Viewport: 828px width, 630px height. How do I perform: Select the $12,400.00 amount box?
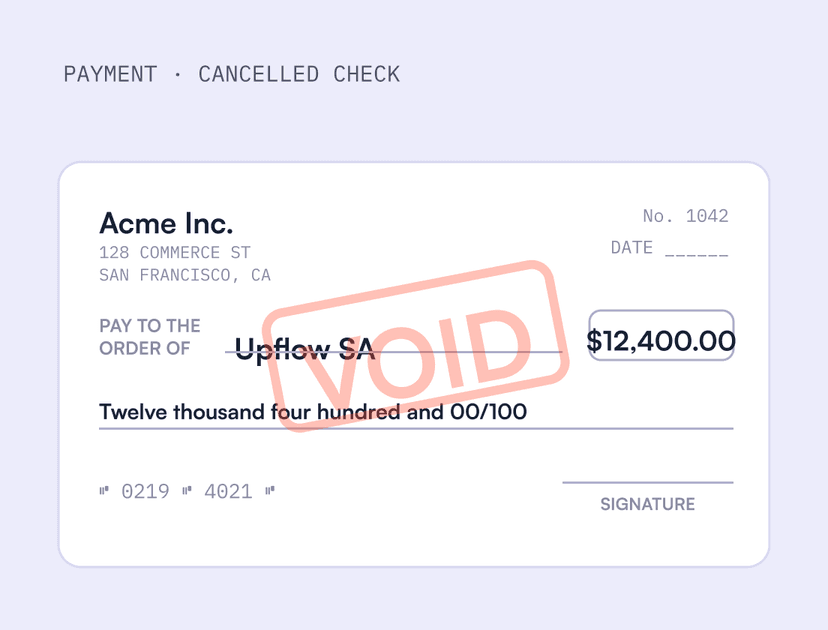(x=661, y=335)
